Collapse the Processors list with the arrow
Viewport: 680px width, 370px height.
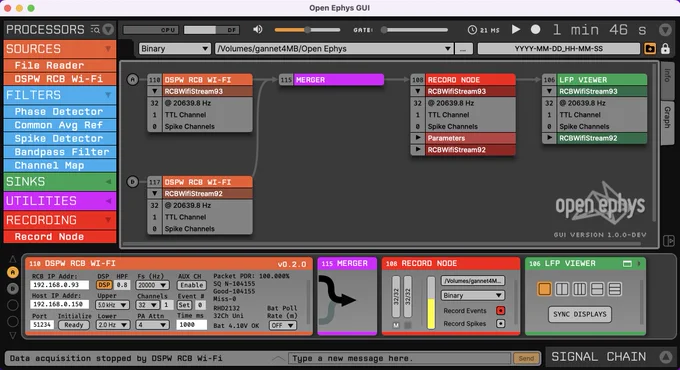tap(108, 29)
